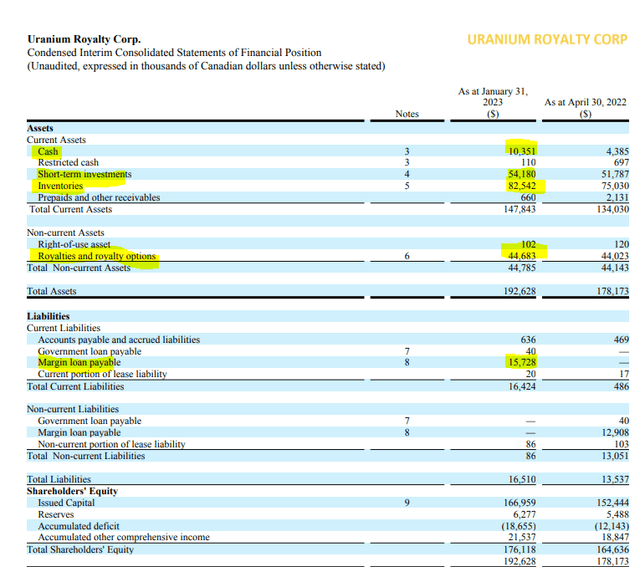Click the orange 'URANIUM ROYALTY CORP' title

click(x=547, y=40)
